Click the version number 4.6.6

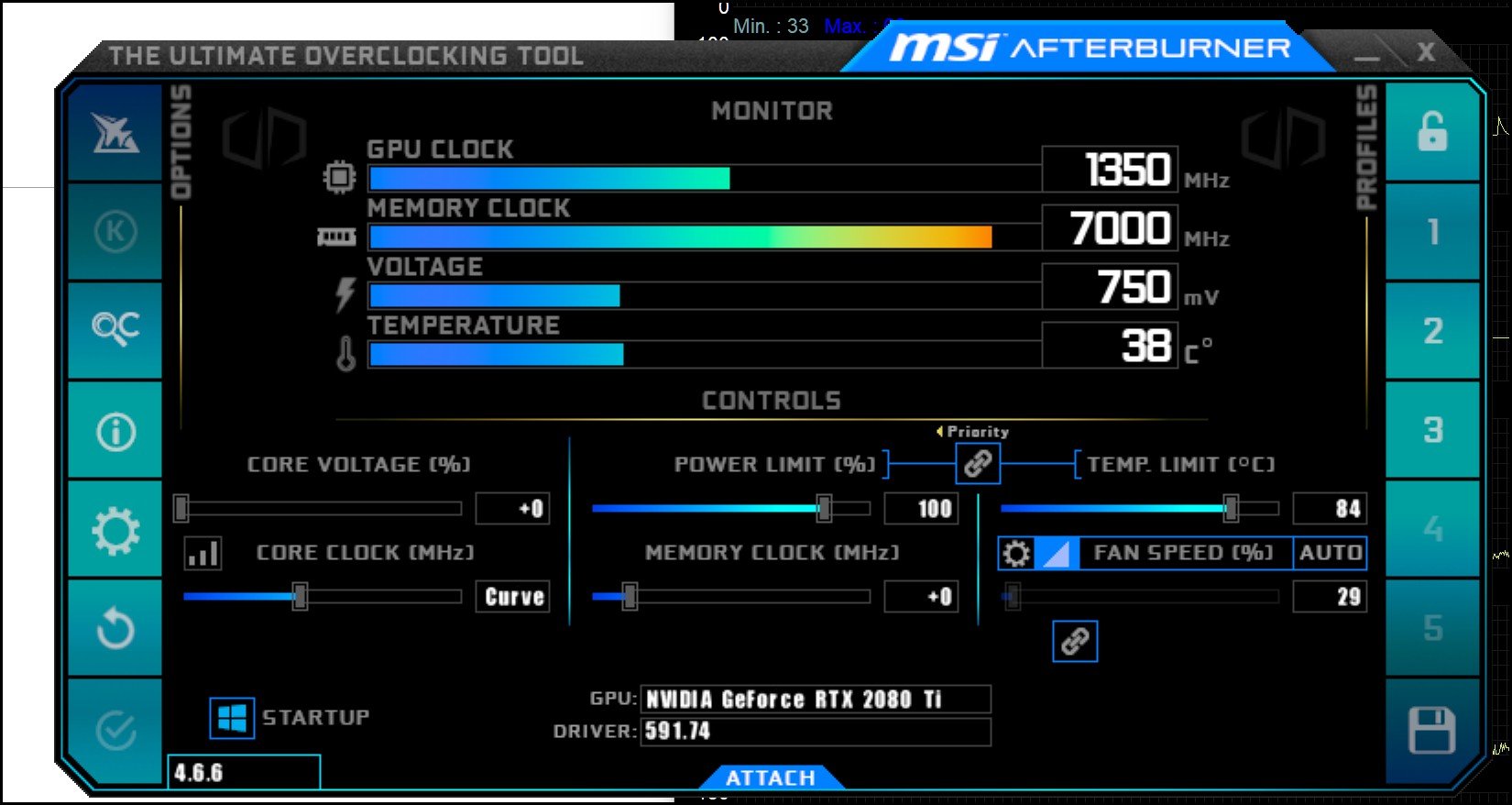click(244, 772)
